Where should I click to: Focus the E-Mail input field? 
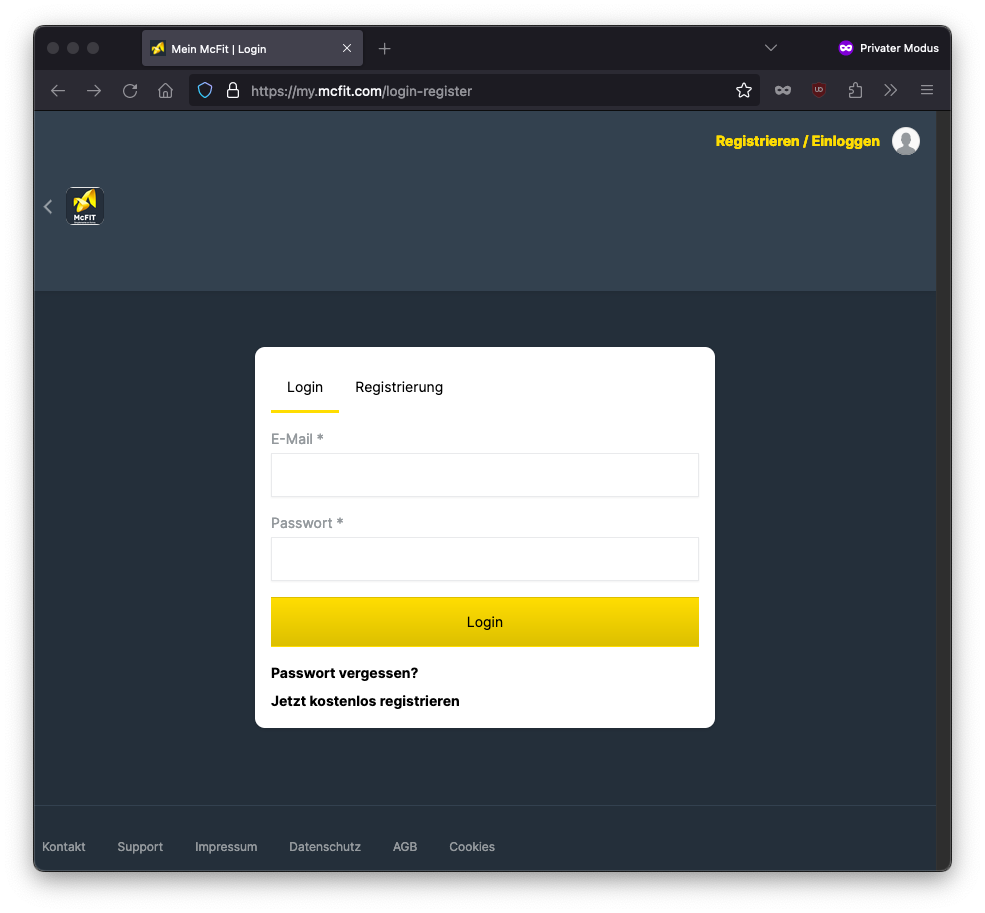click(484, 475)
